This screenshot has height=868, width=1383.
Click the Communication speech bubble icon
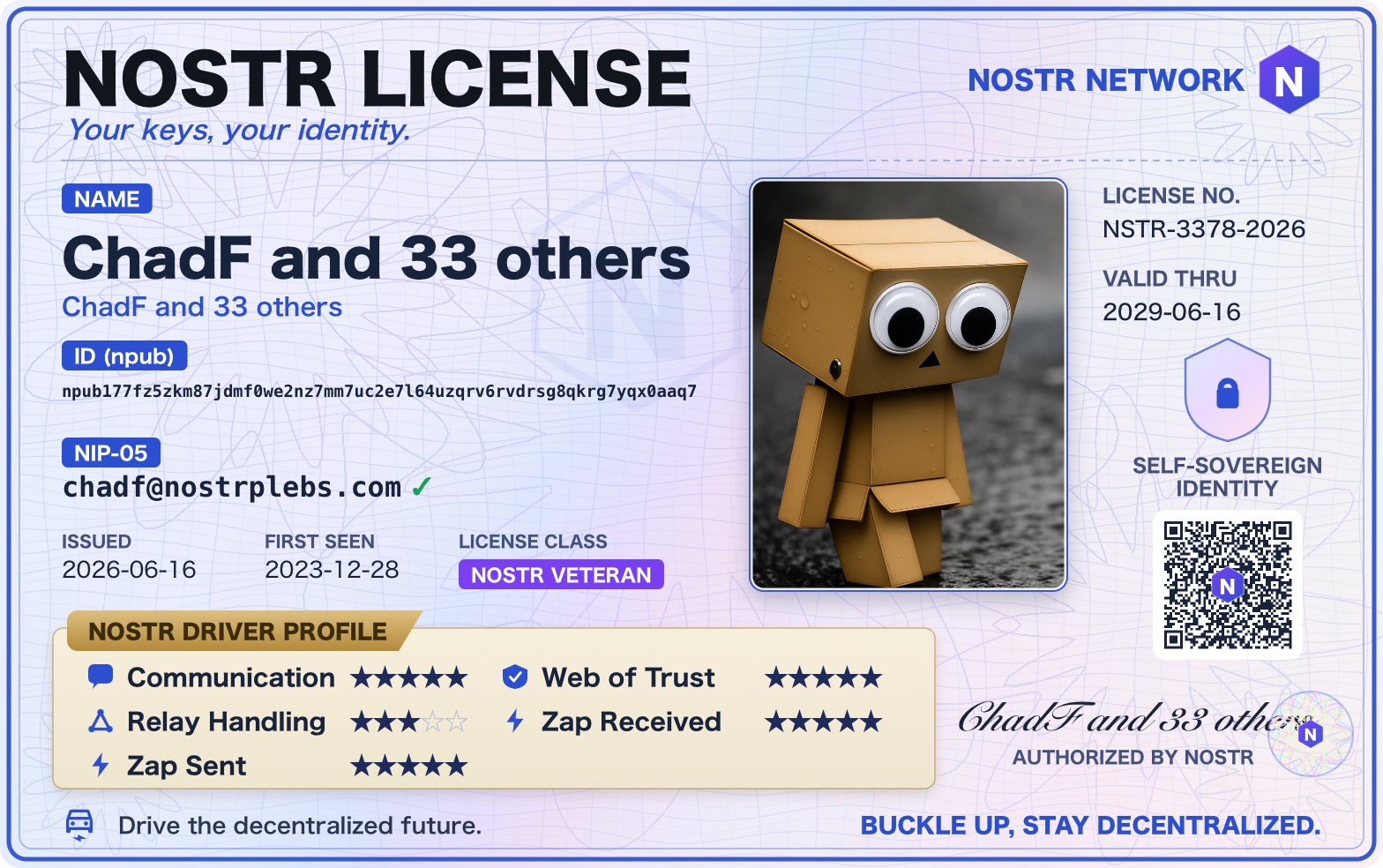point(101,677)
